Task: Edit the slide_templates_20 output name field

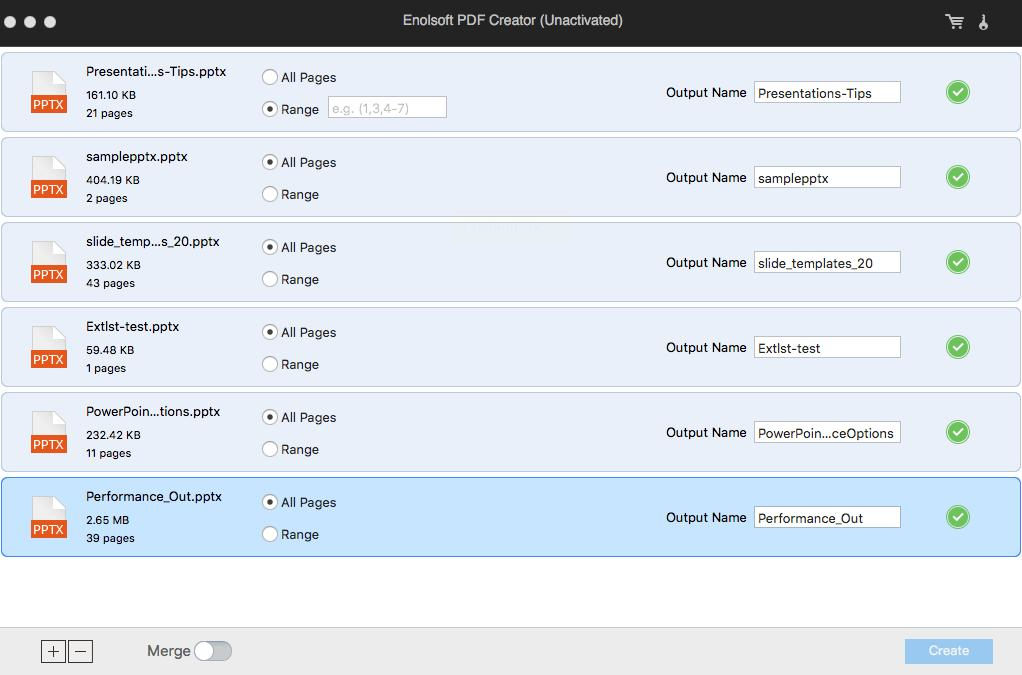Action: click(827, 263)
